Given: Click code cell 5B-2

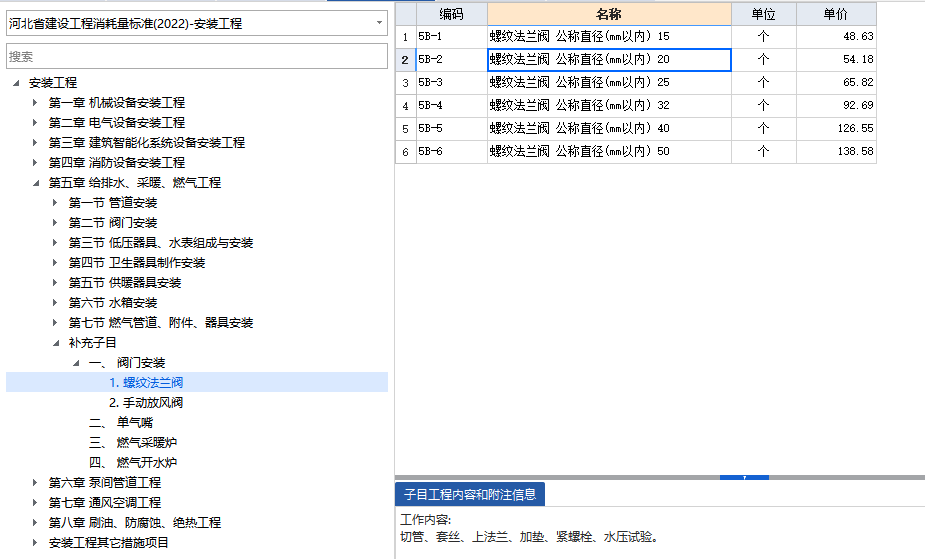Looking at the screenshot, I should click(452, 60).
